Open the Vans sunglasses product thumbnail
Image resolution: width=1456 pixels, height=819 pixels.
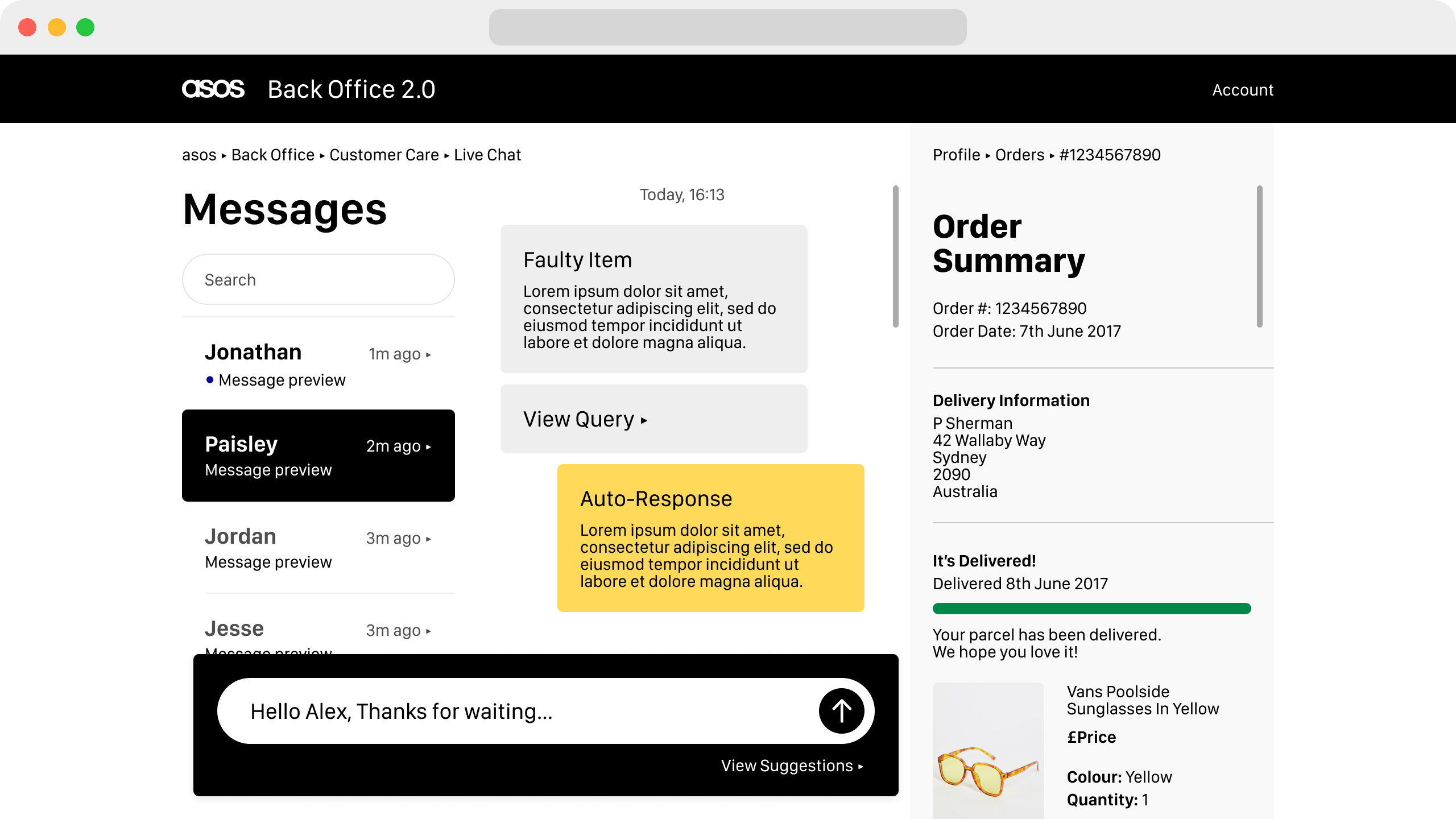pyautogui.click(x=988, y=751)
